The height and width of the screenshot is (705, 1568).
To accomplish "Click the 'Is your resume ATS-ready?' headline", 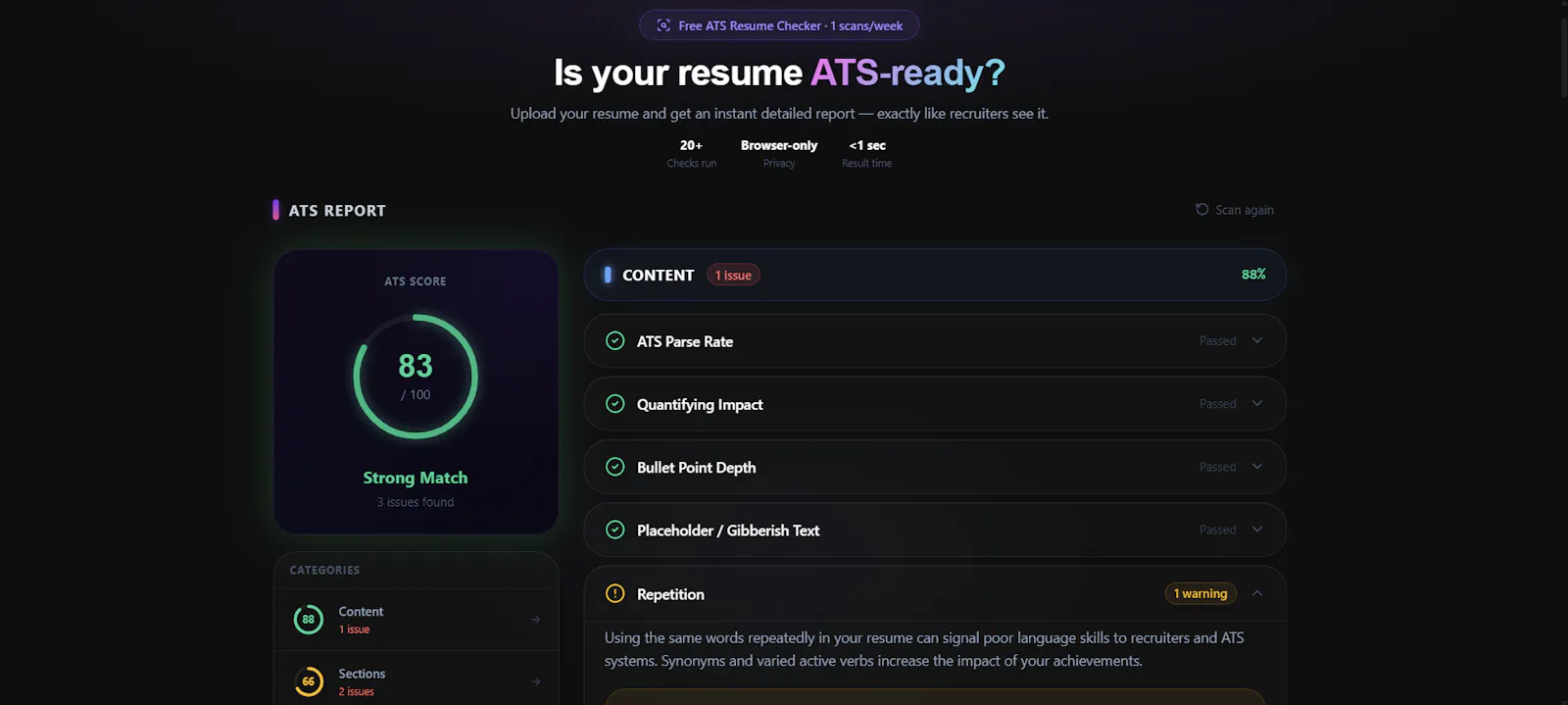I will 779,73.
